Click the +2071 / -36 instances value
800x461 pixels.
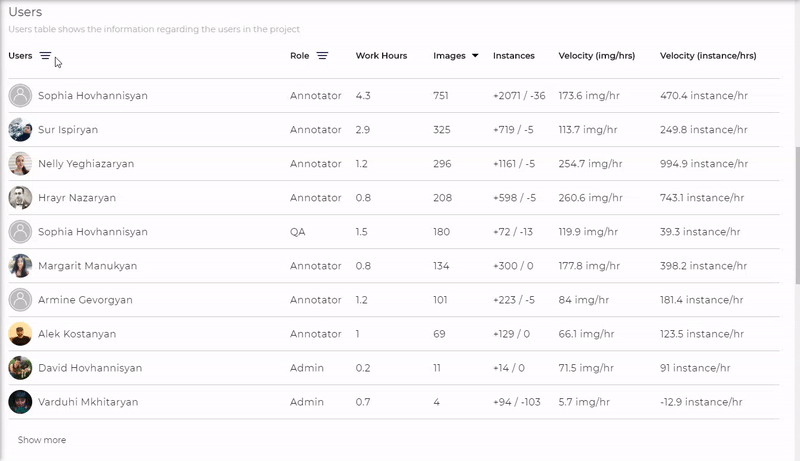[519, 95]
